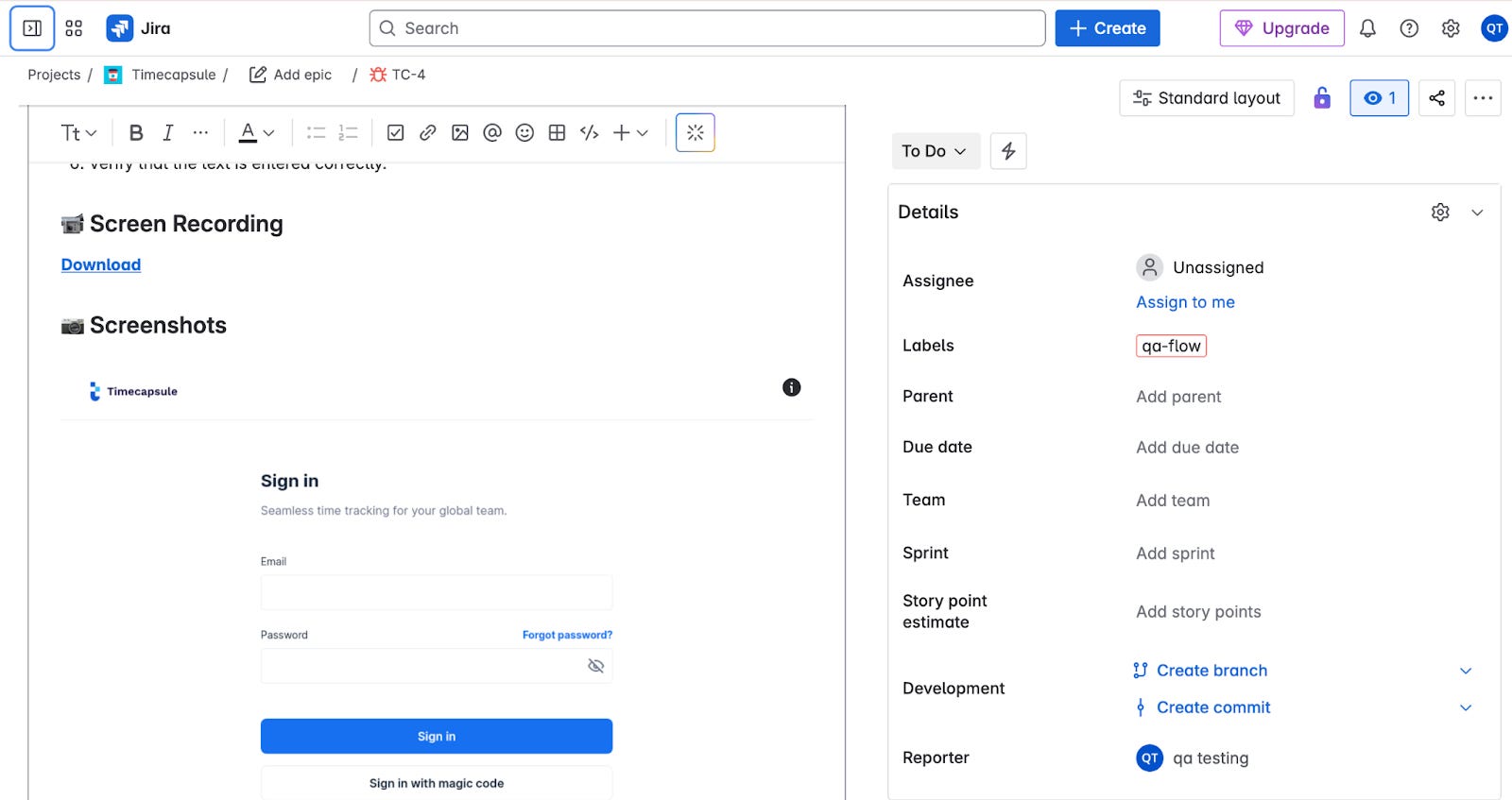Open text color dropdown
Viewport: 1512px width, 800px height.
256,133
